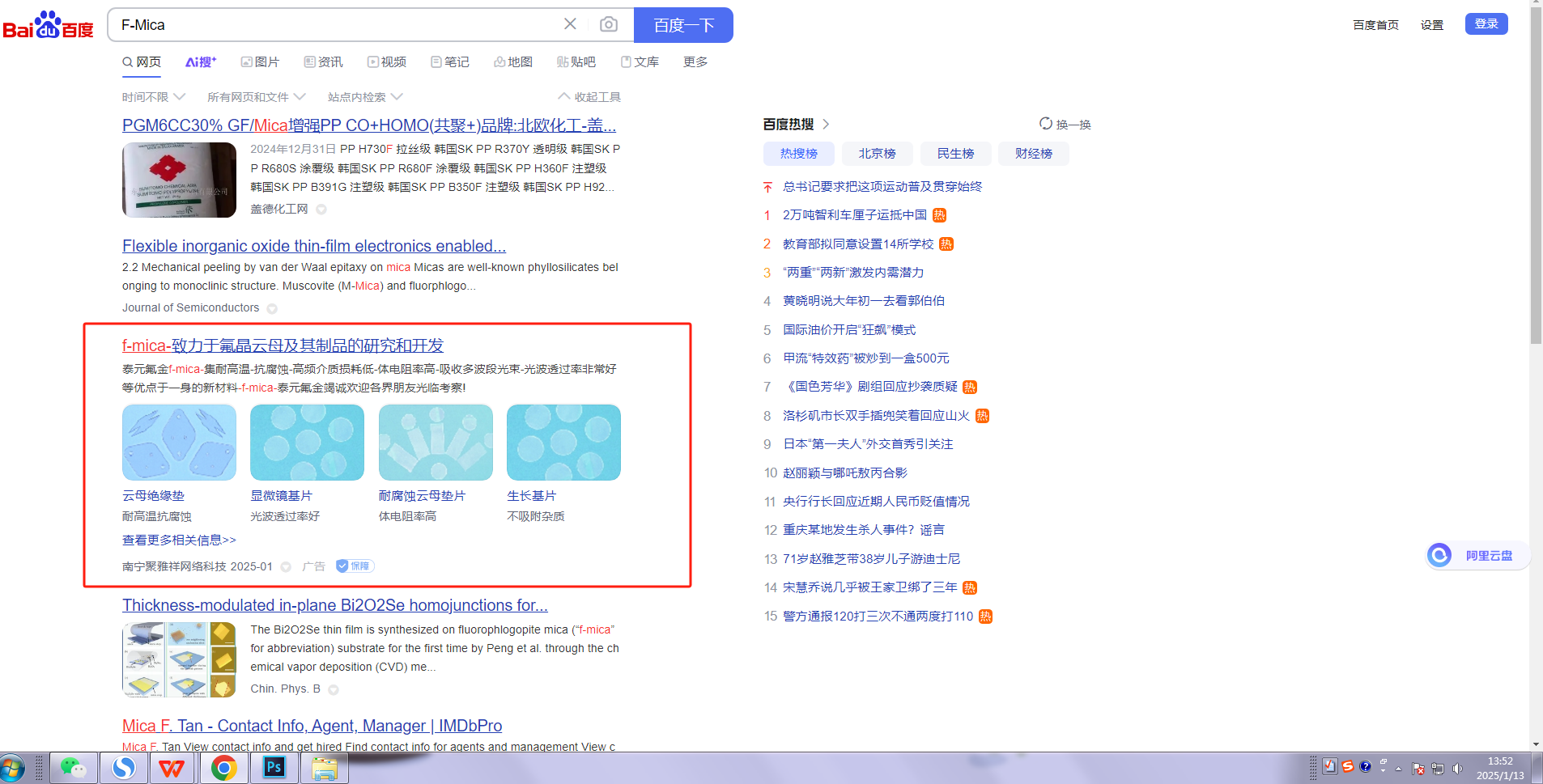
Task: Refresh hot search list with 换一换
Action: 1065,124
